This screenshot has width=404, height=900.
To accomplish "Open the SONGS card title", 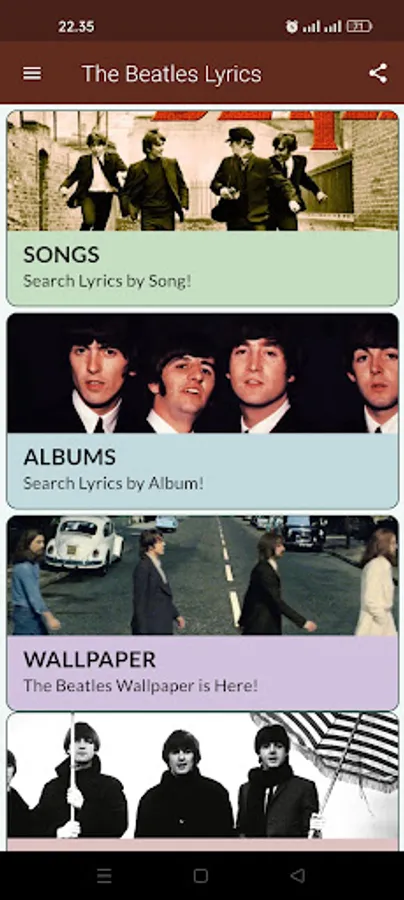I will coord(61,254).
